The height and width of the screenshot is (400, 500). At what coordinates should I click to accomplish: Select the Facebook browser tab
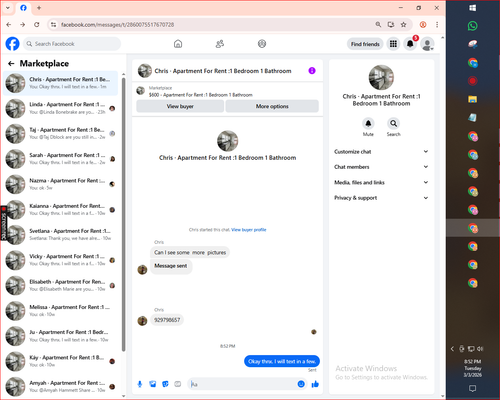click(23, 8)
